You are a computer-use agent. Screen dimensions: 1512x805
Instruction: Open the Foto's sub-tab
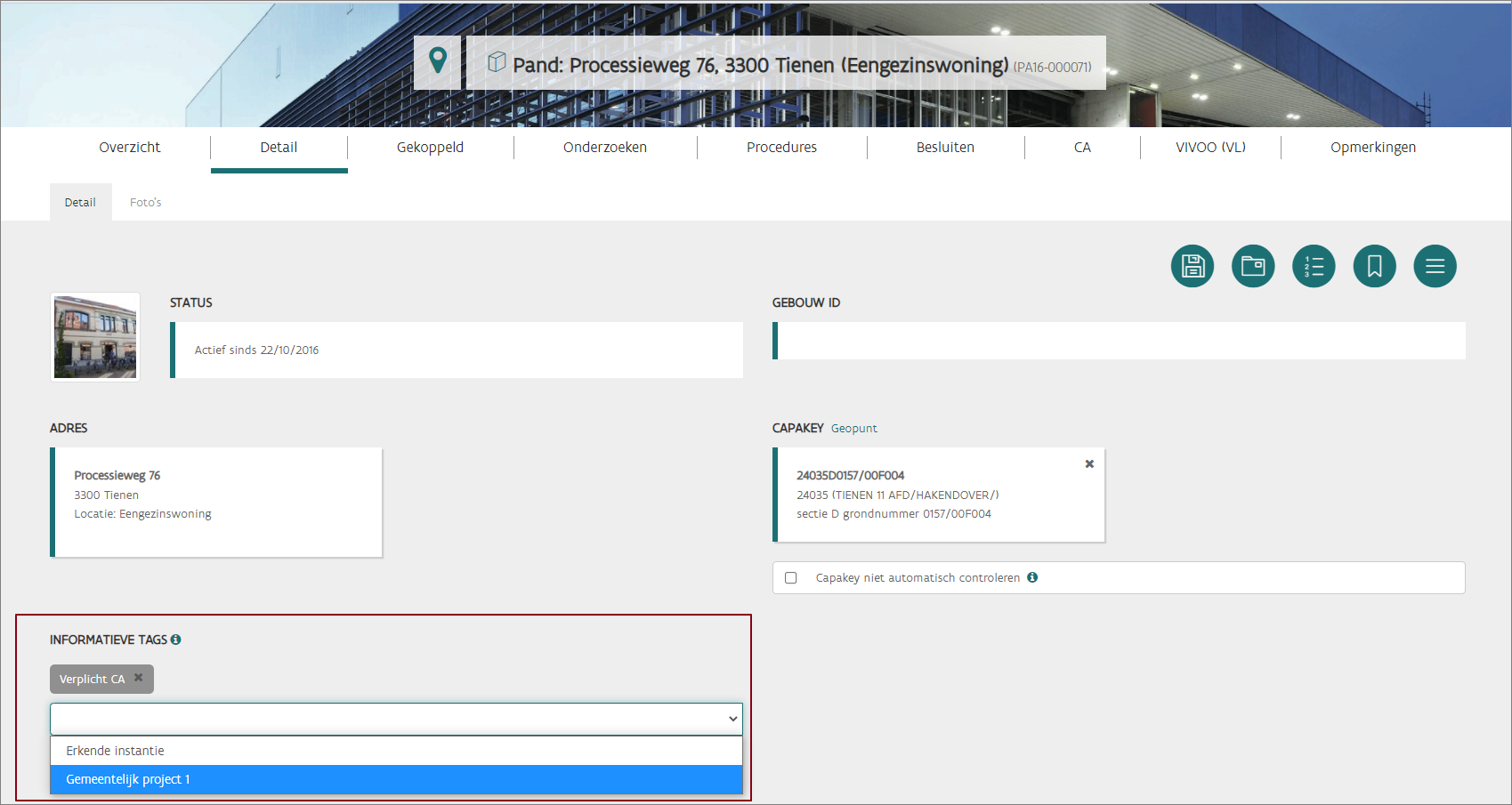pos(145,203)
